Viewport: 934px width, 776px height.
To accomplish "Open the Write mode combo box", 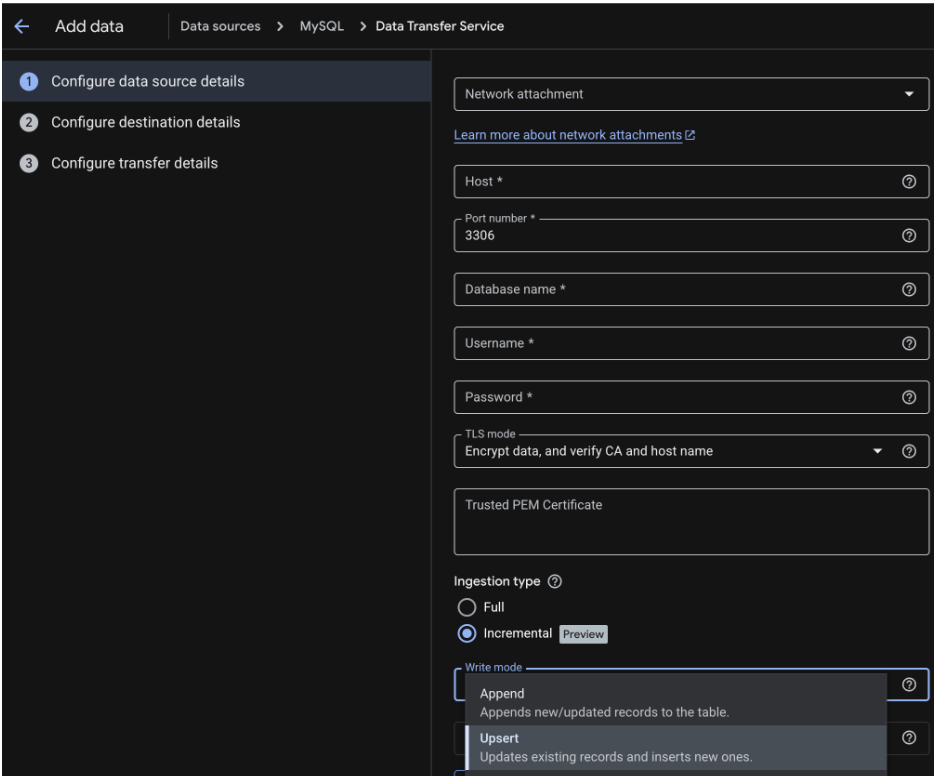I will click(691, 684).
